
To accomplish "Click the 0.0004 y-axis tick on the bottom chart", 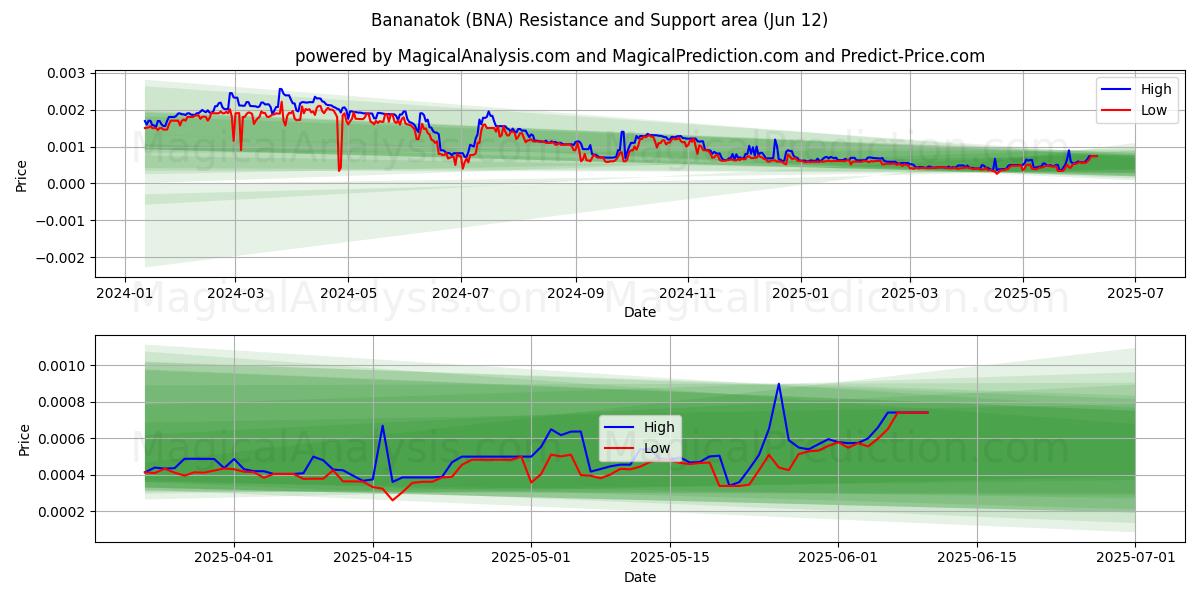I will pos(64,476).
